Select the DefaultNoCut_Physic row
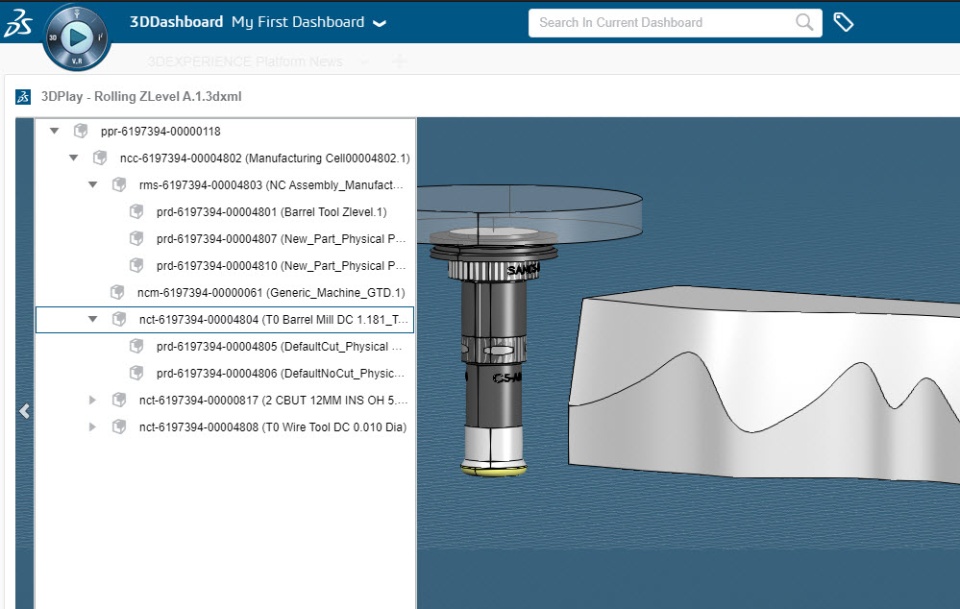This screenshot has height=609, width=960. 225,373
